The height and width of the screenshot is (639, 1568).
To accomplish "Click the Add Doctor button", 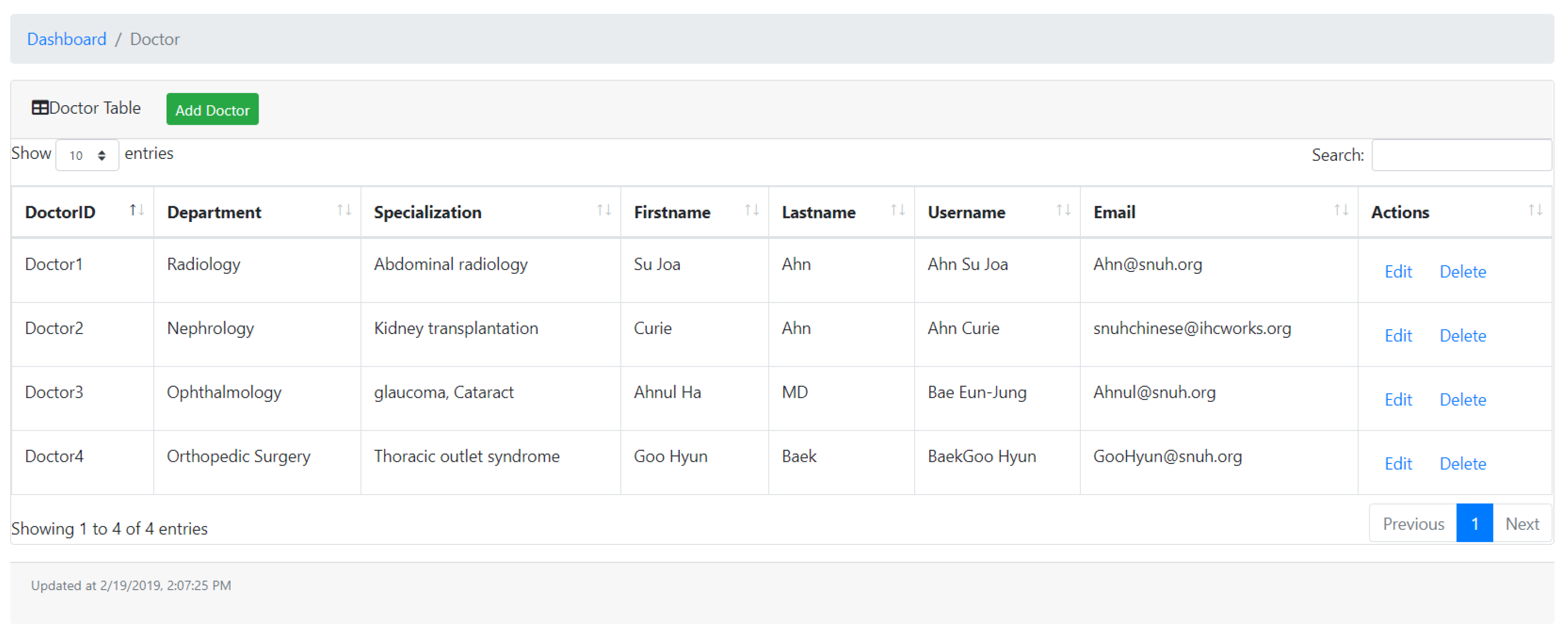I will click(212, 109).
